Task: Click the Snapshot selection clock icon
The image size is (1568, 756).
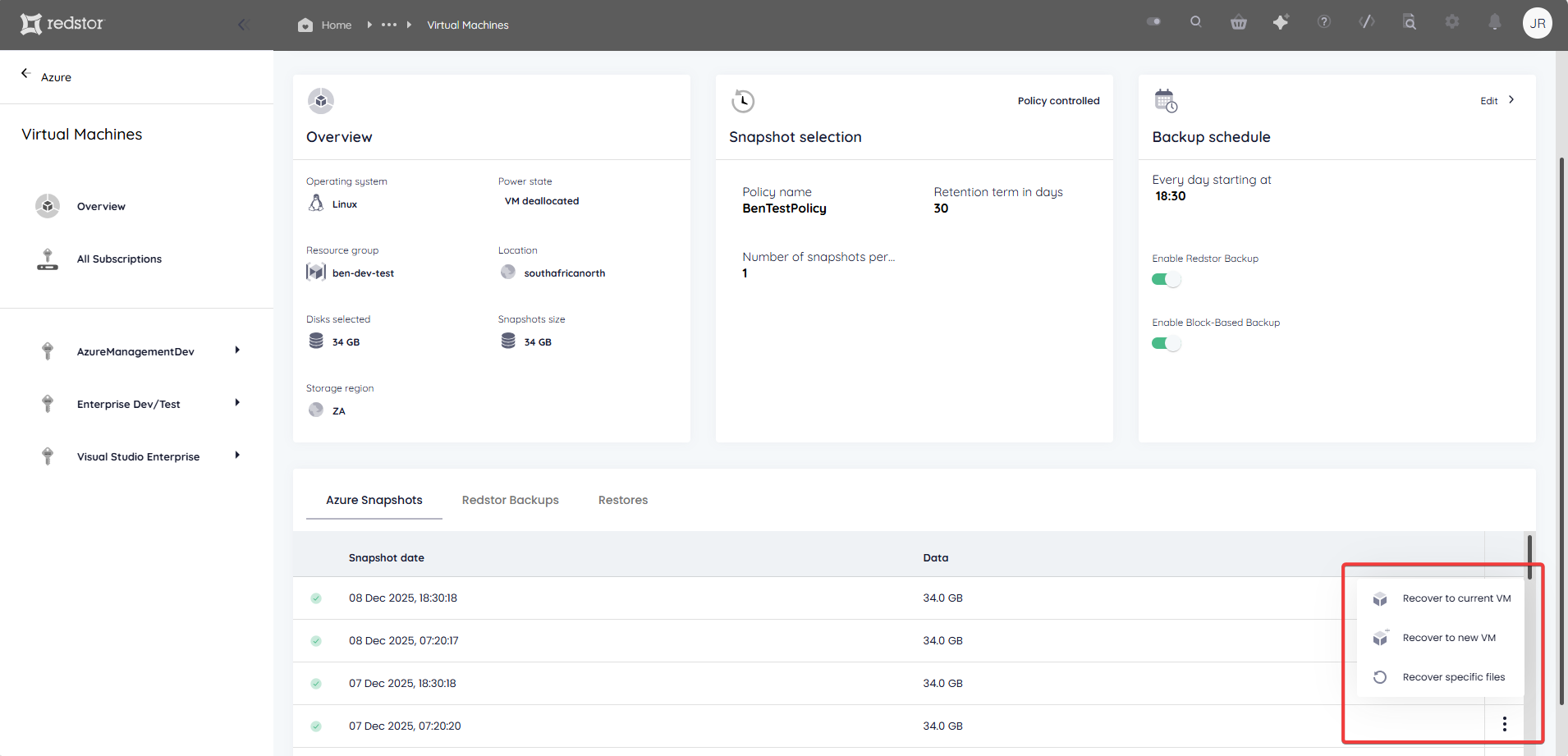Action: pos(743,101)
